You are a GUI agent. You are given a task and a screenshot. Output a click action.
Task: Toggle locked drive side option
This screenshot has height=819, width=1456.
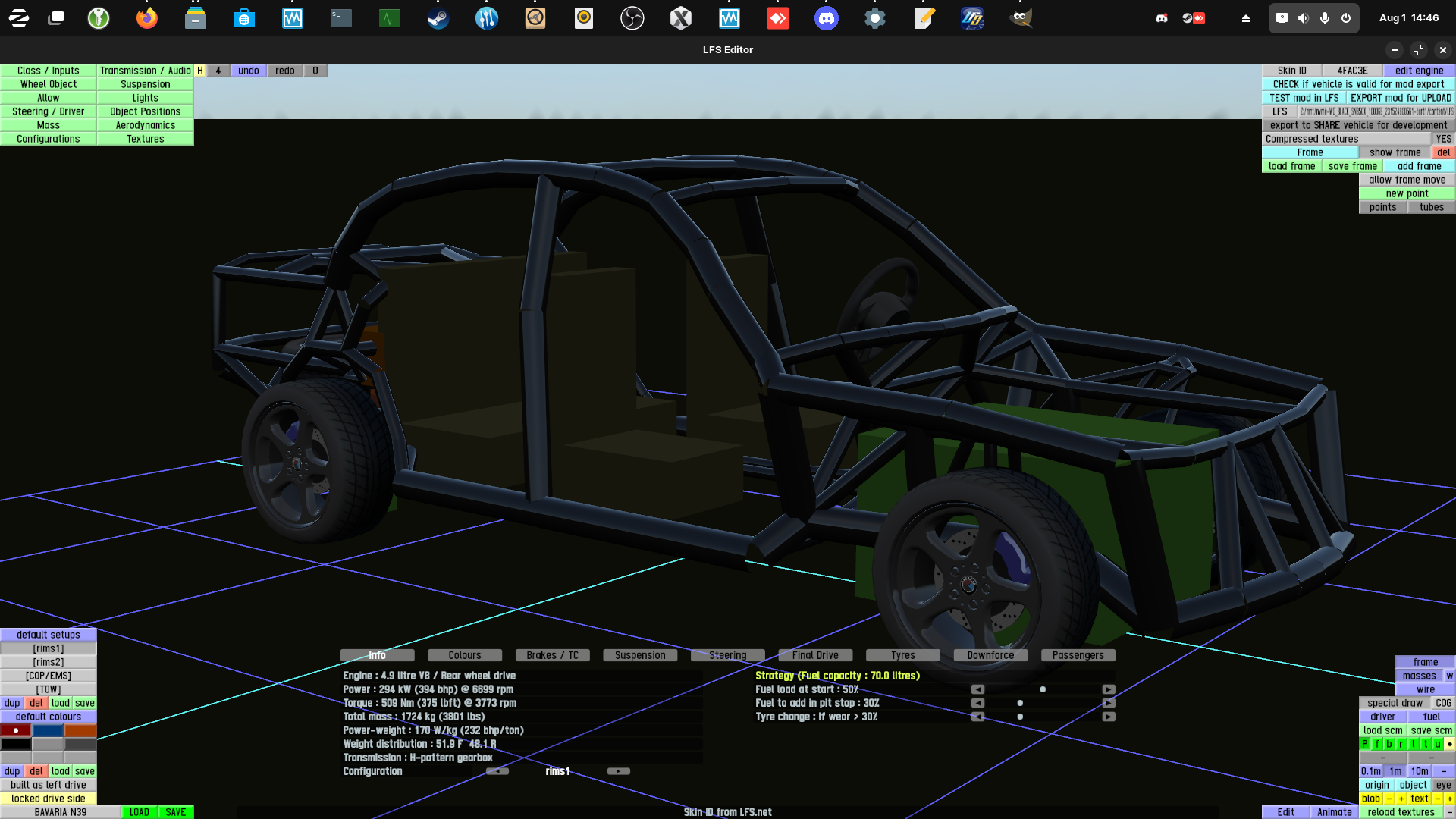tap(49, 799)
